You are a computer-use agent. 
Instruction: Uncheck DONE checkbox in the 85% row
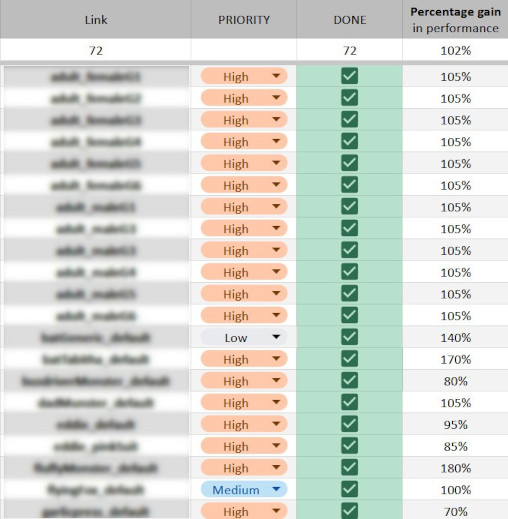point(350,446)
